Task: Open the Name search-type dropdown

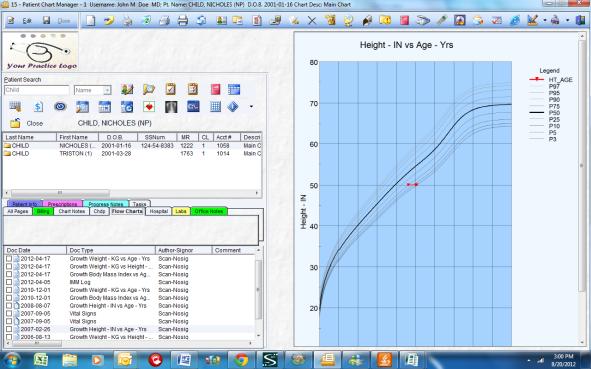Action: 107,90
